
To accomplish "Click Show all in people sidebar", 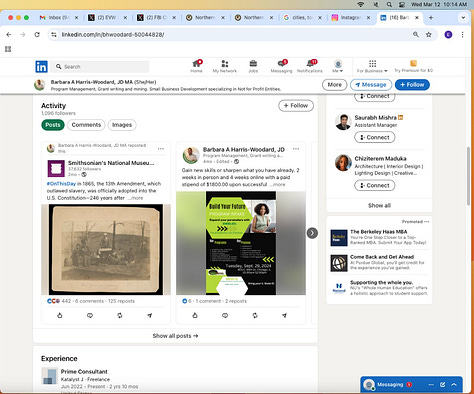I will click(x=379, y=205).
